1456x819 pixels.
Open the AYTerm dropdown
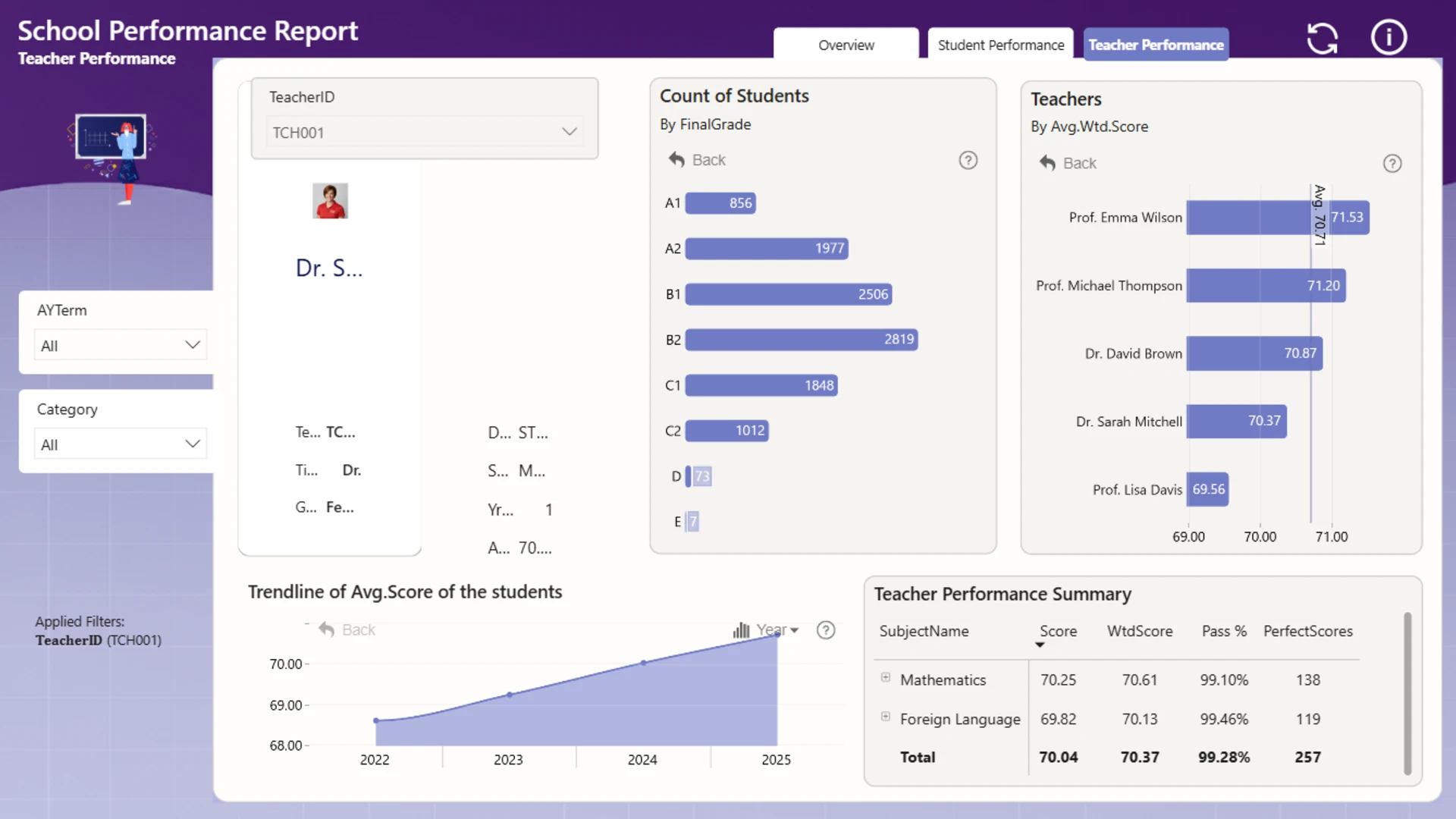click(x=121, y=345)
